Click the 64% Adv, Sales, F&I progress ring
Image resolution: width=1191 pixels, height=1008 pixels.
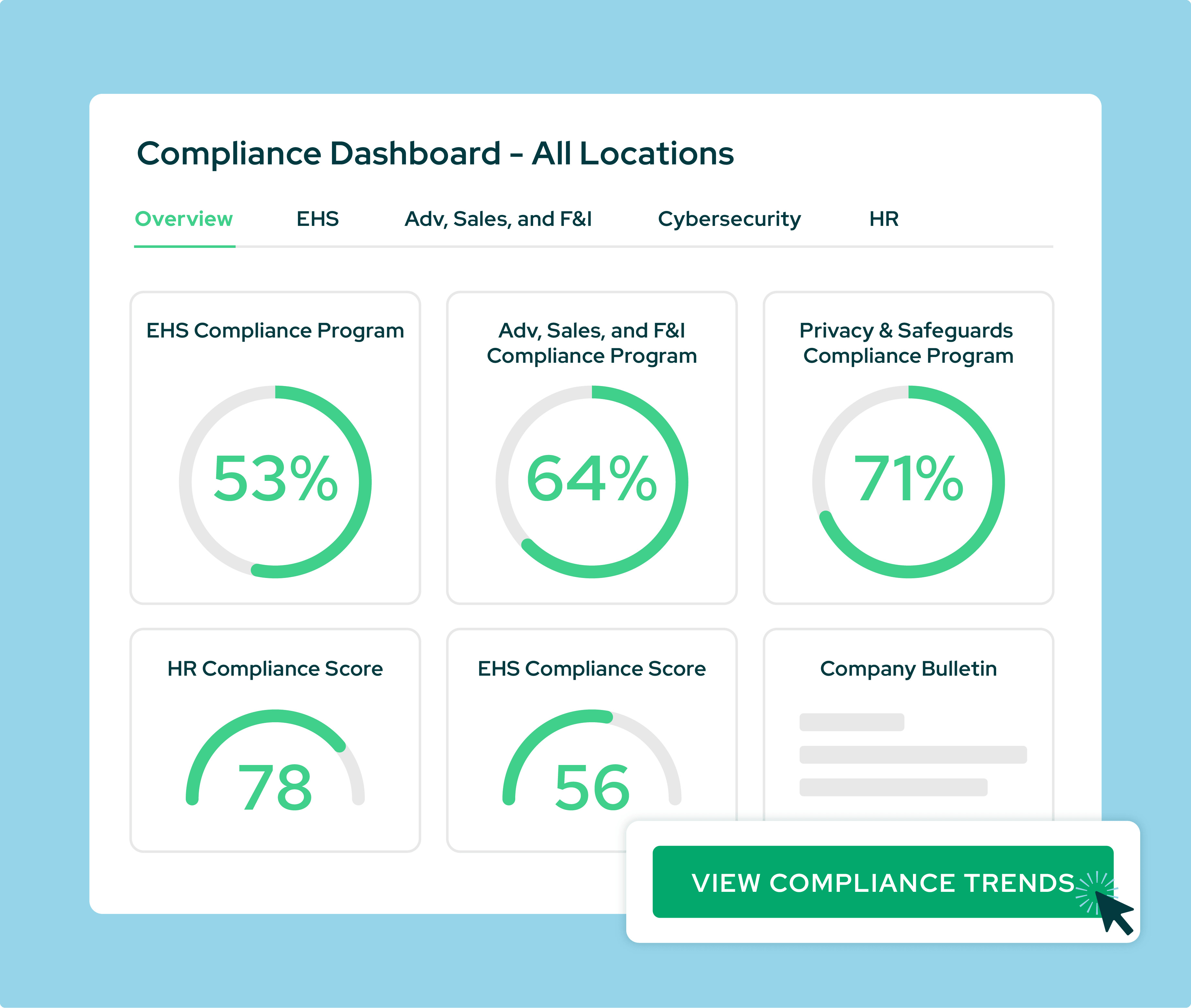tap(592, 482)
